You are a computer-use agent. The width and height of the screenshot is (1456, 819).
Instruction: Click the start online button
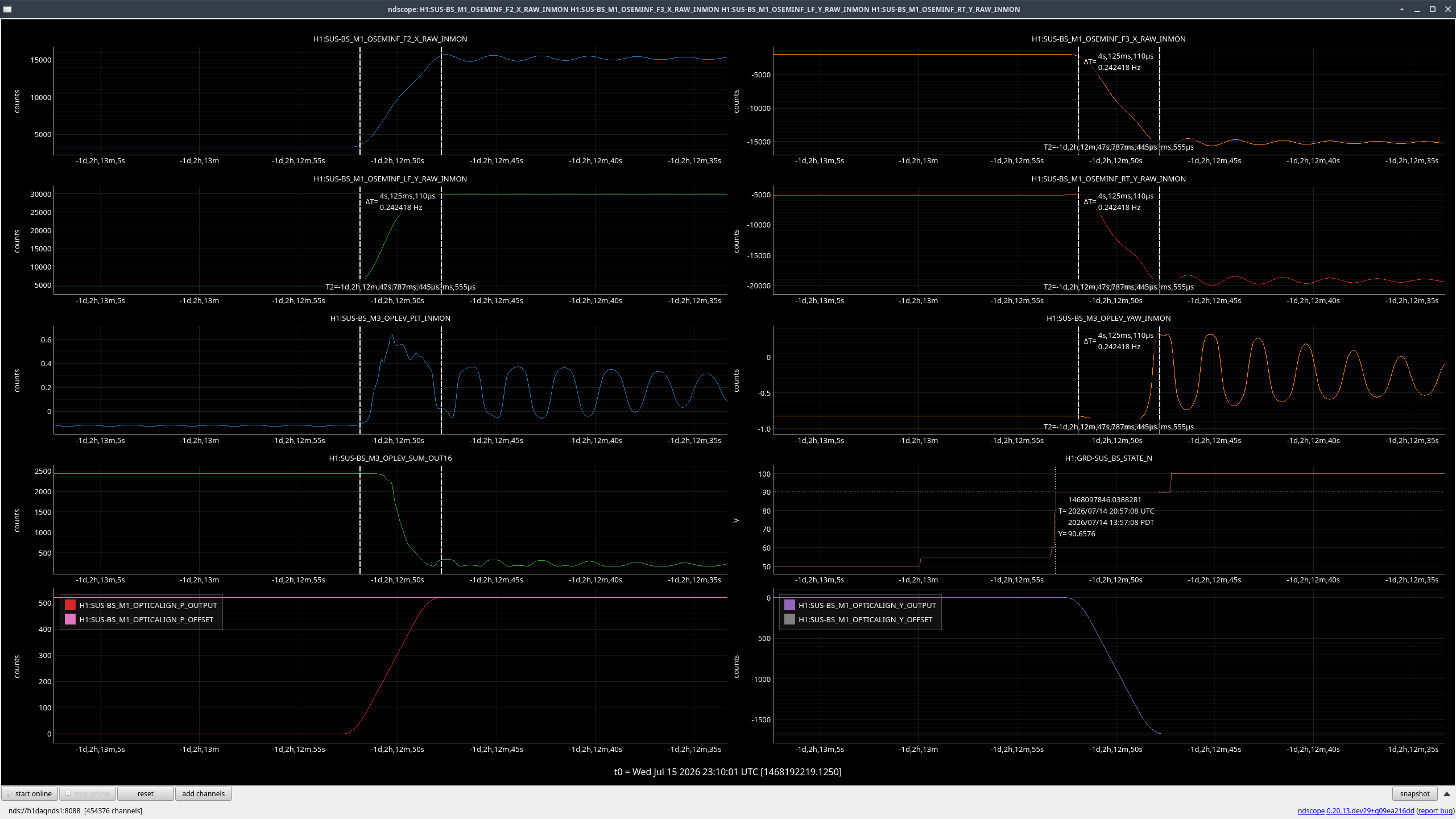tap(30, 793)
